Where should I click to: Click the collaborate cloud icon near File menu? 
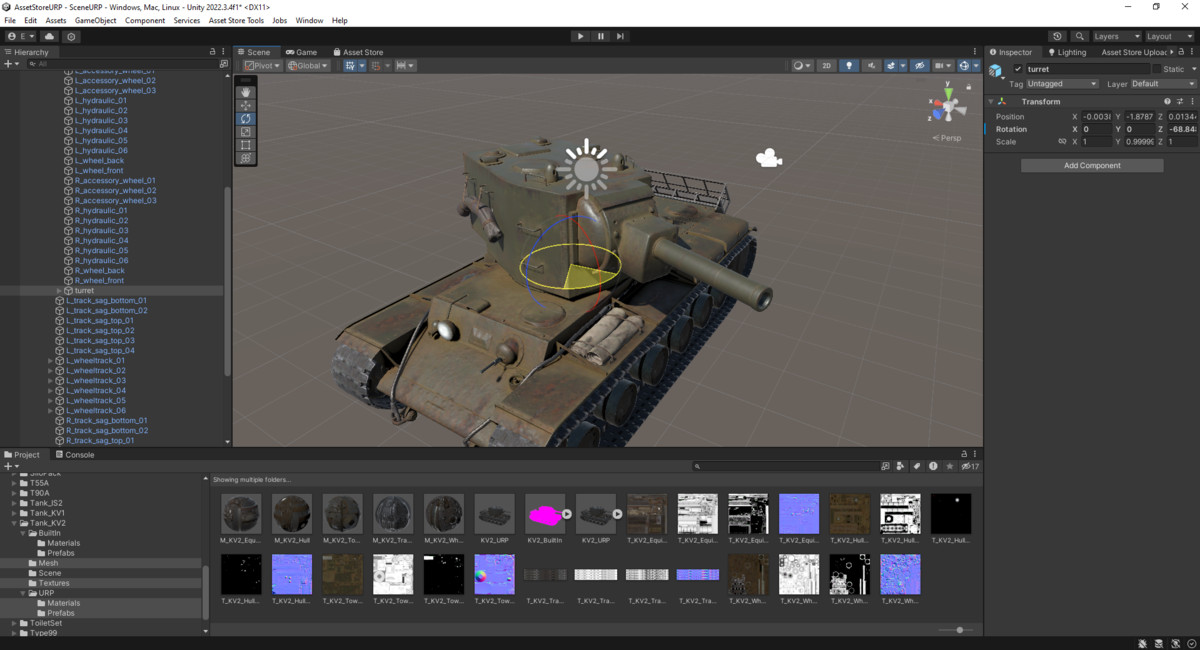point(49,35)
